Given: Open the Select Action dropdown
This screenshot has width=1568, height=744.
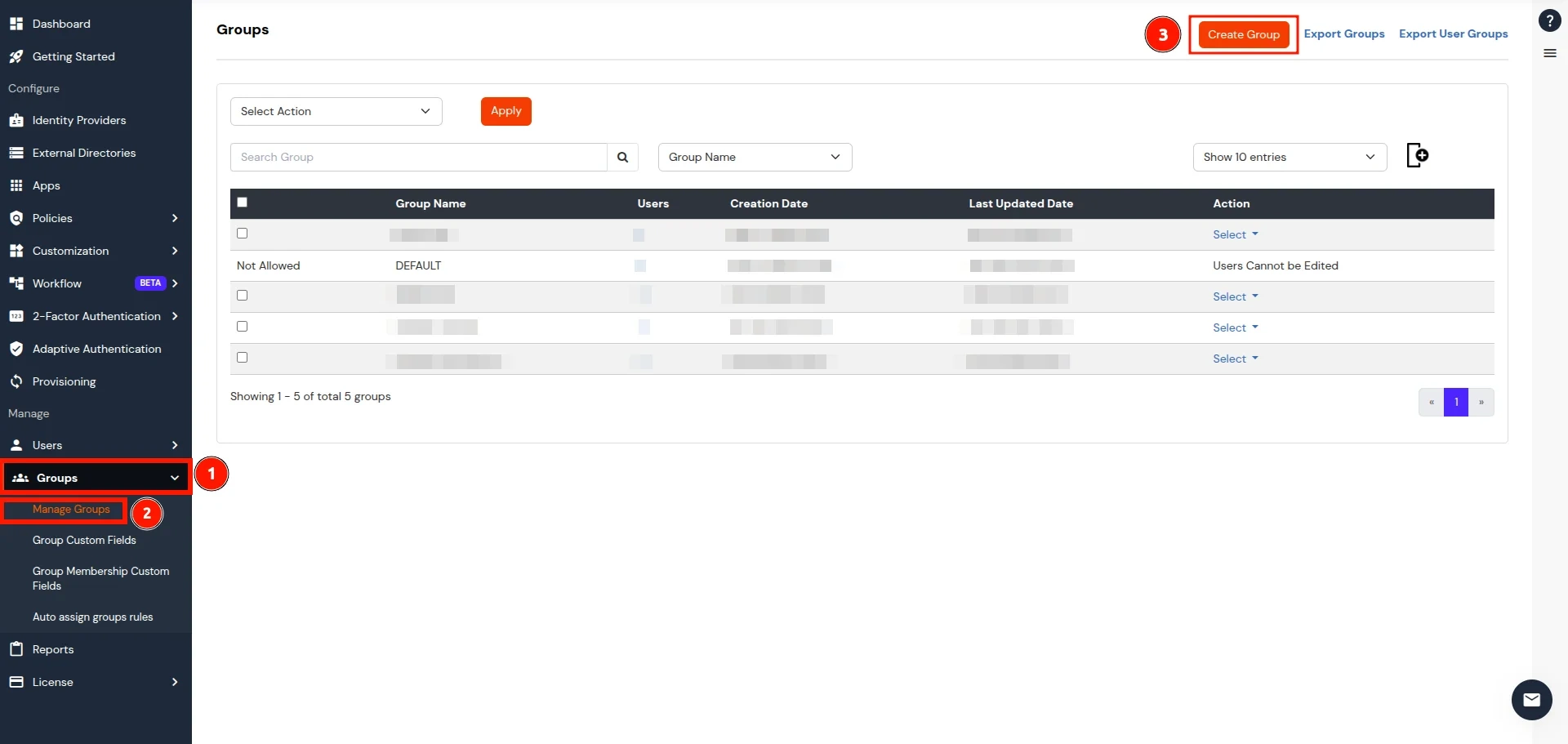Looking at the screenshot, I should (336, 111).
